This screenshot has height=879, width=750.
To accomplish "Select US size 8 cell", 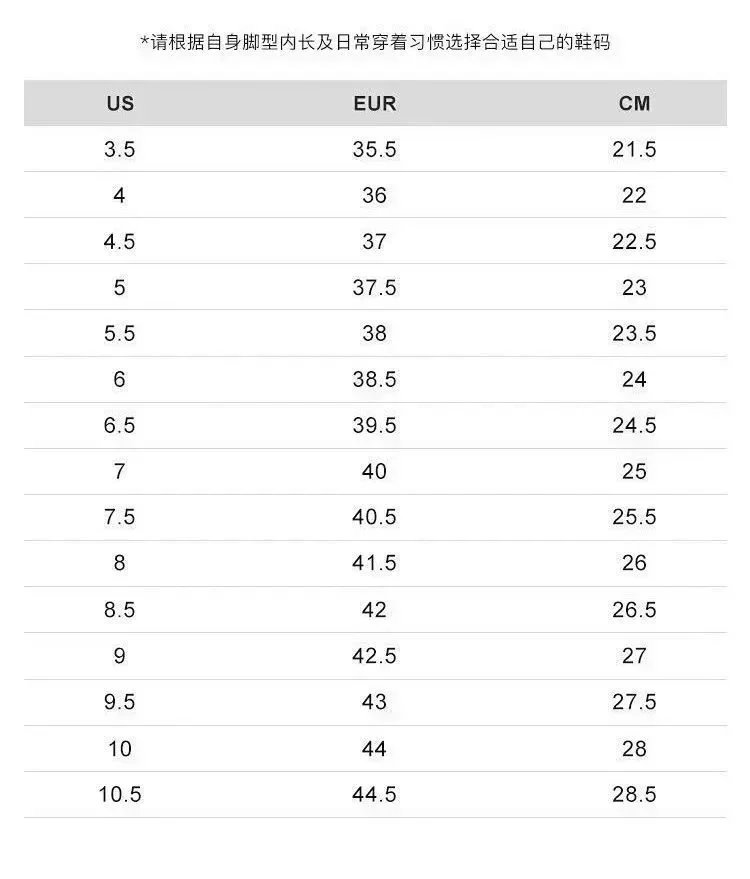I will [x=119, y=564].
